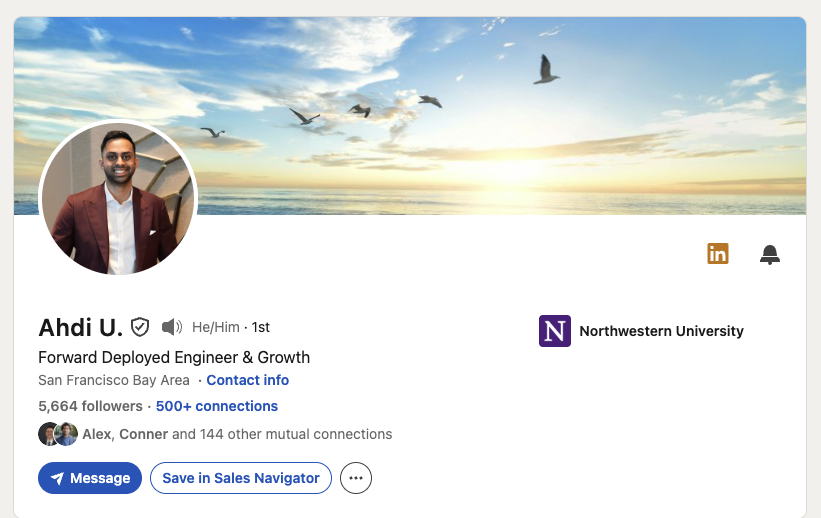
Task: Open the circular profile photo
Action: [118, 198]
